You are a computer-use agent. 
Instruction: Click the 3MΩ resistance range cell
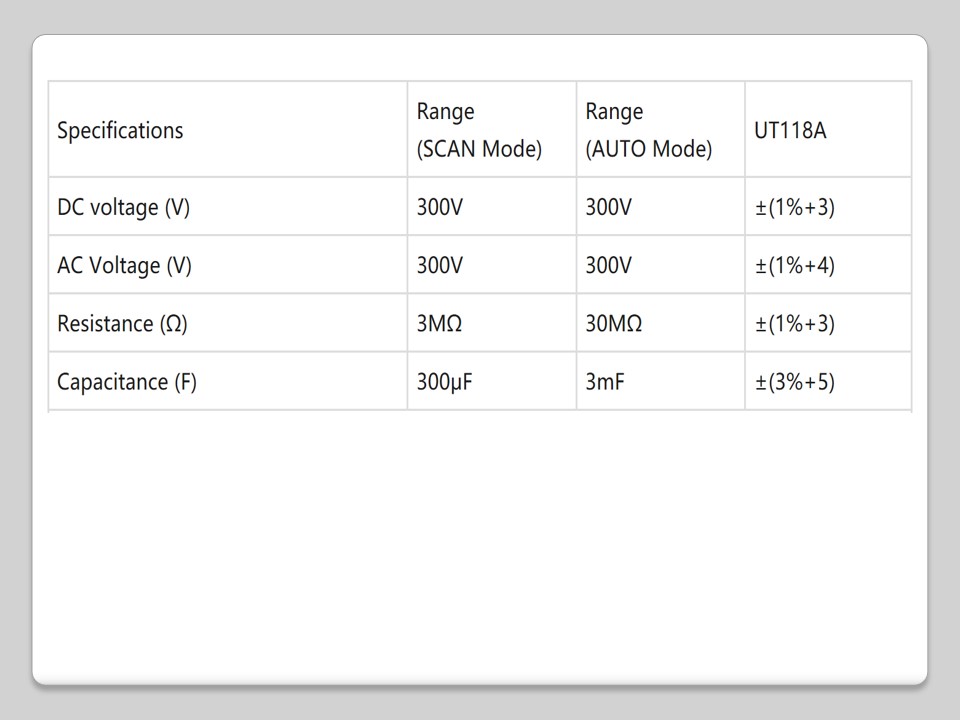pyautogui.click(x=439, y=323)
